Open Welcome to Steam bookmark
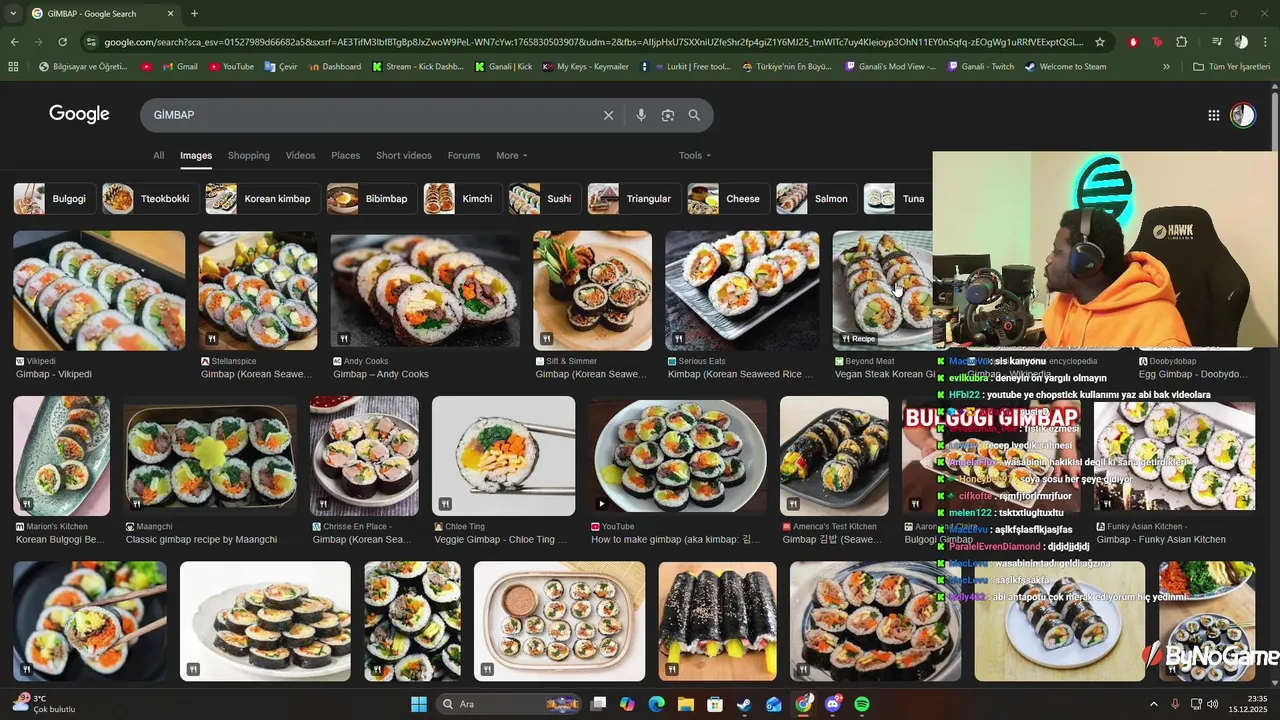Image resolution: width=1280 pixels, height=720 pixels. pos(1065,67)
